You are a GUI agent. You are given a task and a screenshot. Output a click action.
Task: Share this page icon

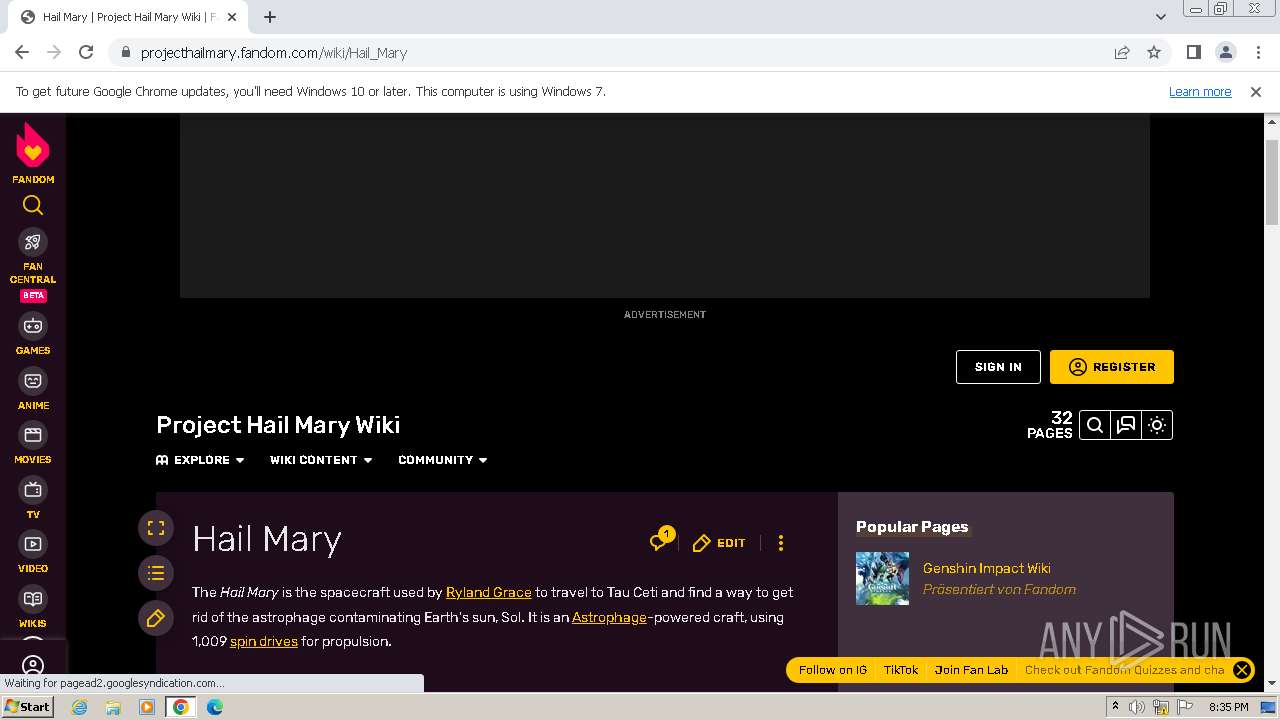tap(1122, 52)
